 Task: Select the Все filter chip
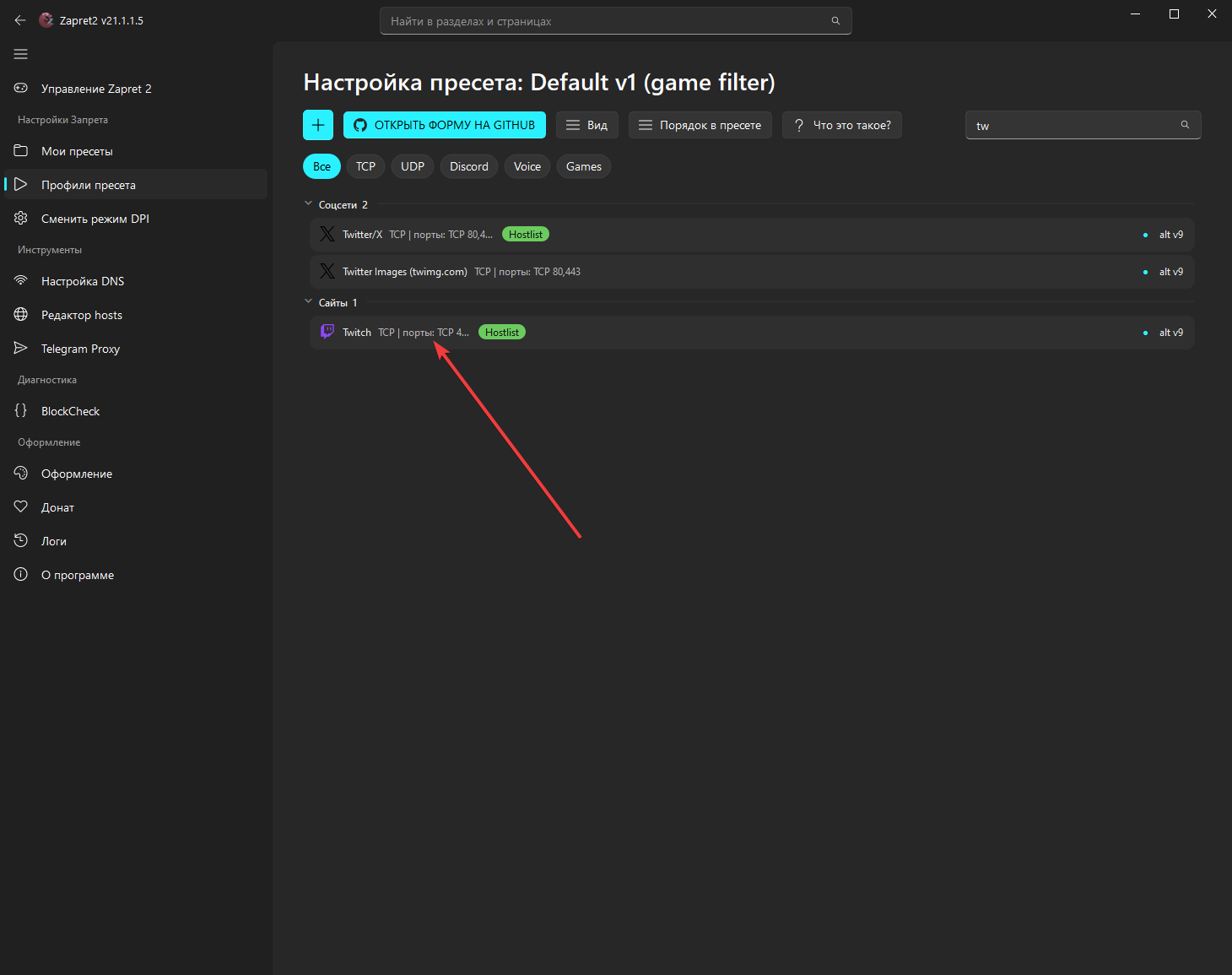click(322, 166)
